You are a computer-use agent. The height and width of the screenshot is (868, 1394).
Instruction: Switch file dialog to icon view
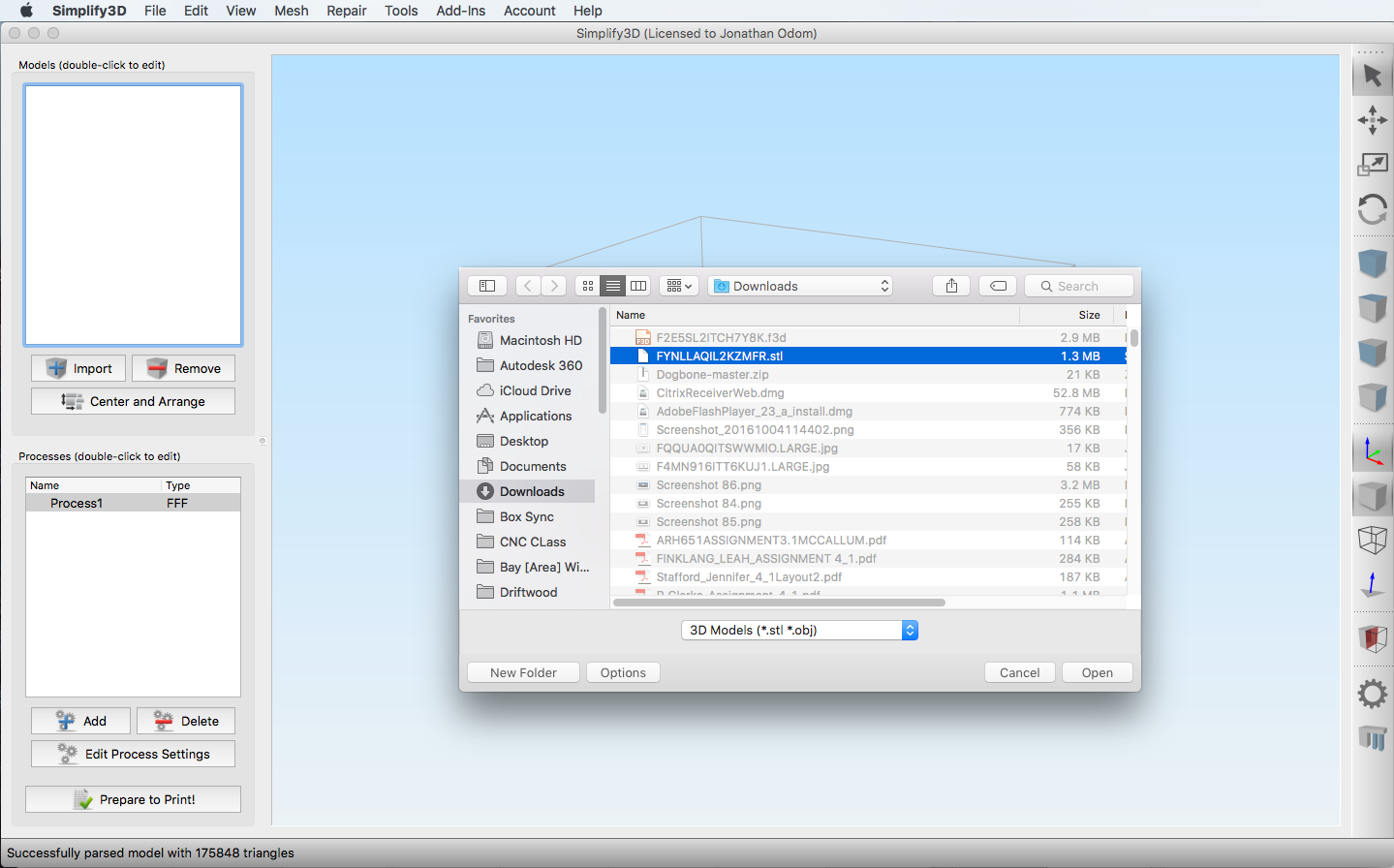[x=588, y=286]
